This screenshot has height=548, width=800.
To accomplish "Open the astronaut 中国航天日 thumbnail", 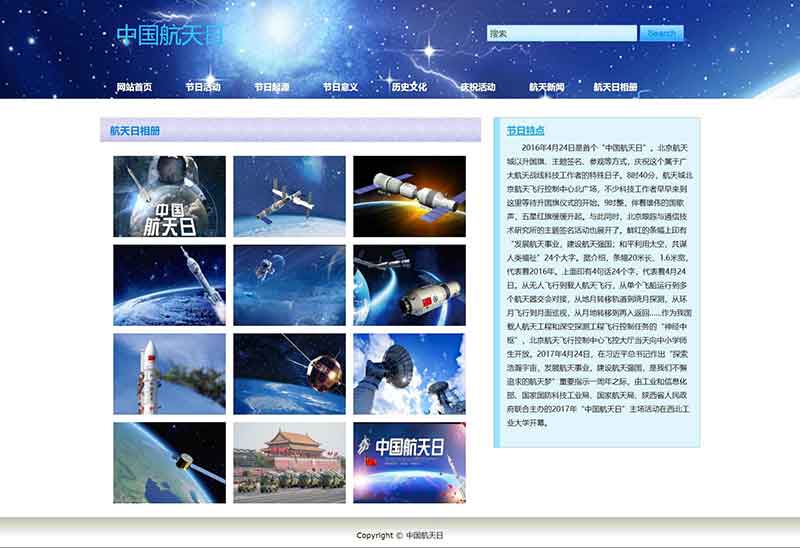I will [169, 196].
